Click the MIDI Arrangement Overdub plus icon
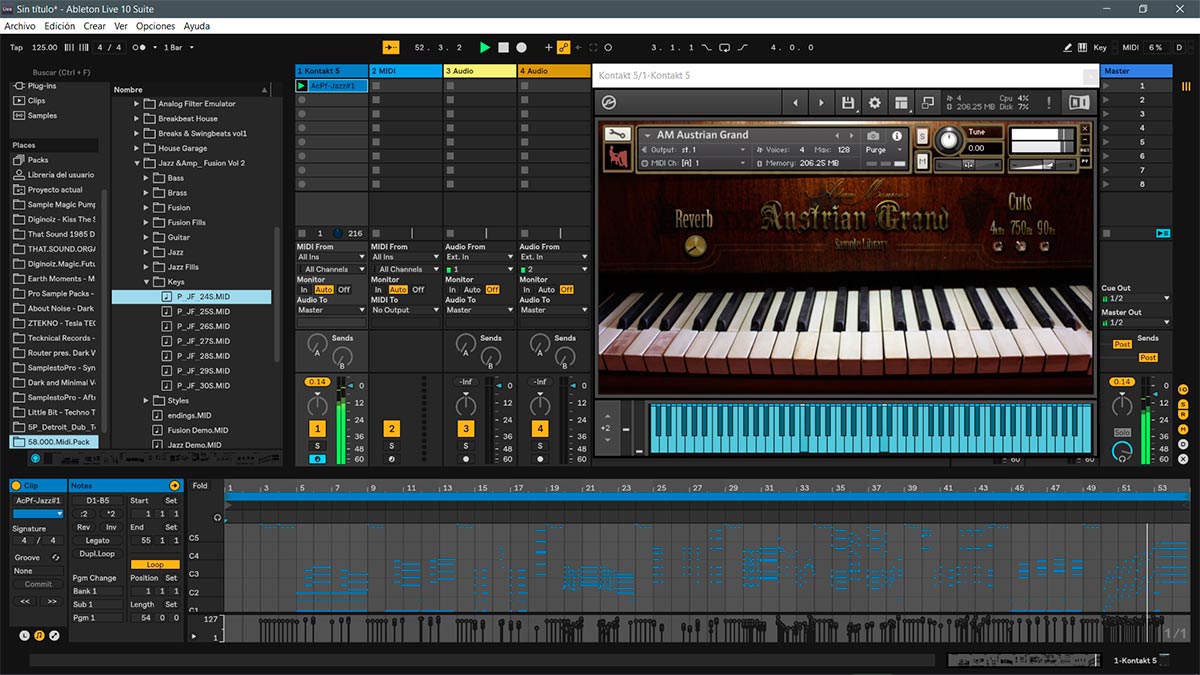Image resolution: width=1200 pixels, height=675 pixels. [x=548, y=47]
